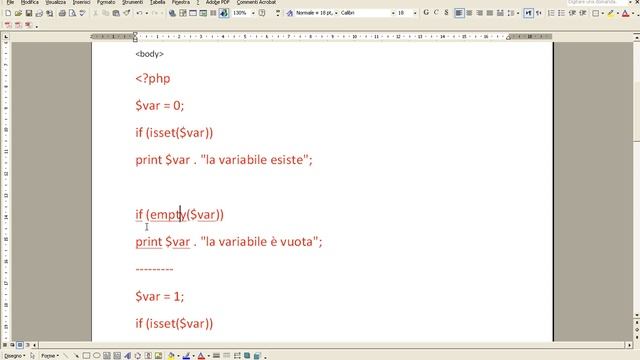Screen dimensions: 640x360
Task: Apply yellow highlight color
Action: pos(611,13)
